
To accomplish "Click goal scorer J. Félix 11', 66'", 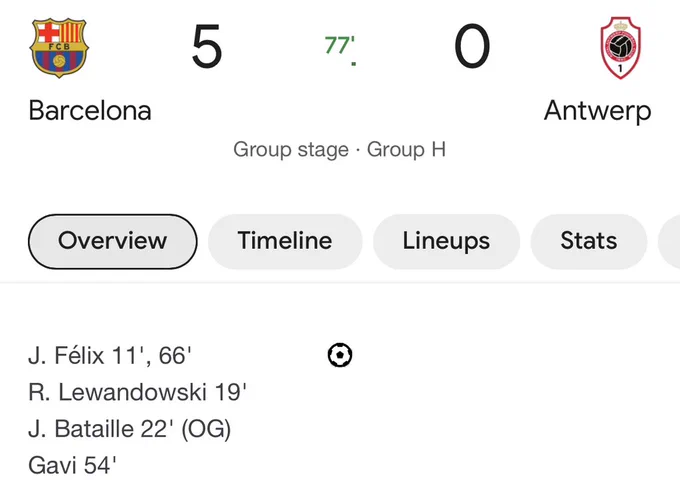I will point(110,356).
